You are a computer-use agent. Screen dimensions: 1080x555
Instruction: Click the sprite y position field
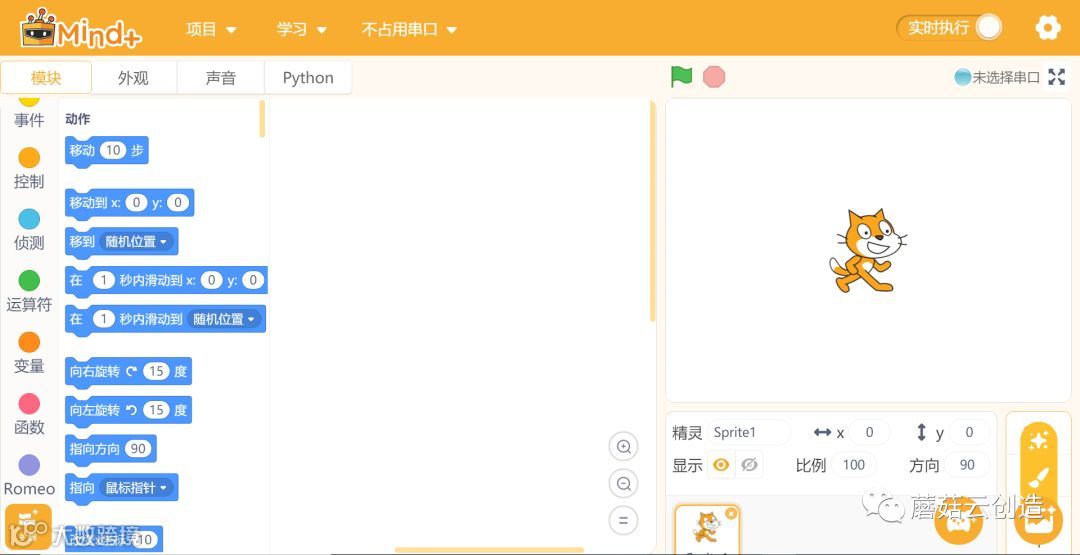[x=969, y=432]
